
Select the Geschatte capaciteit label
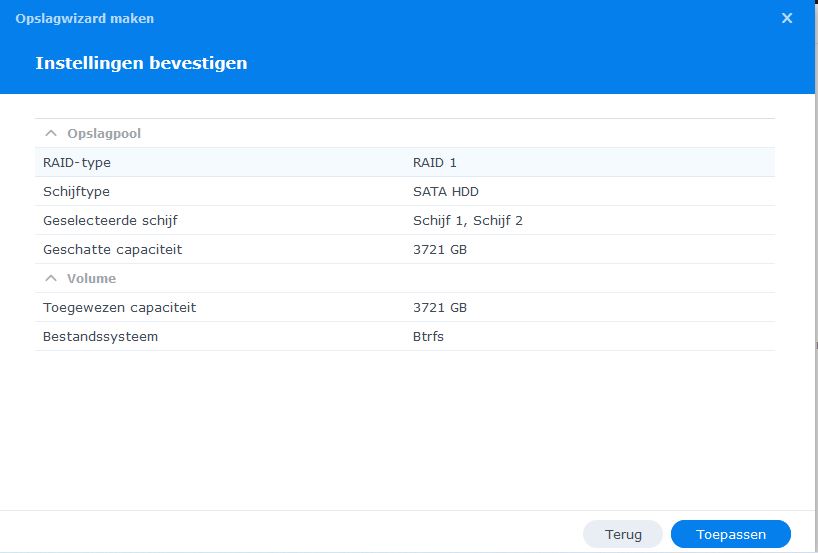pos(112,249)
